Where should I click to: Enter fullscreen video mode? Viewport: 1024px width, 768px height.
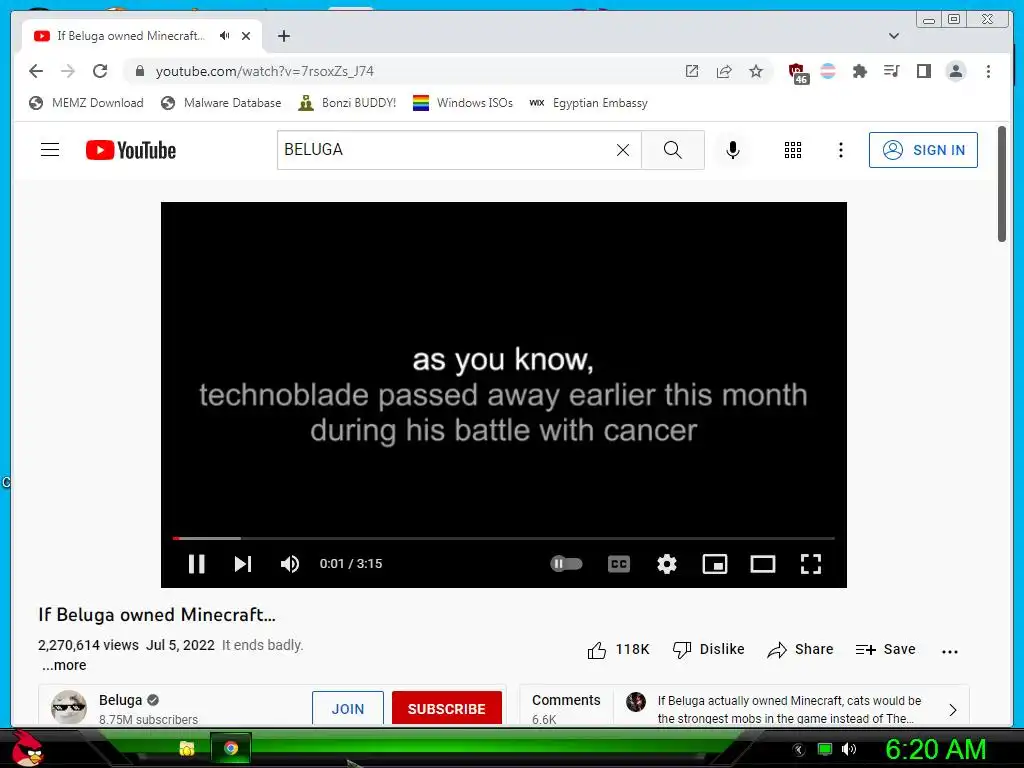pos(810,564)
